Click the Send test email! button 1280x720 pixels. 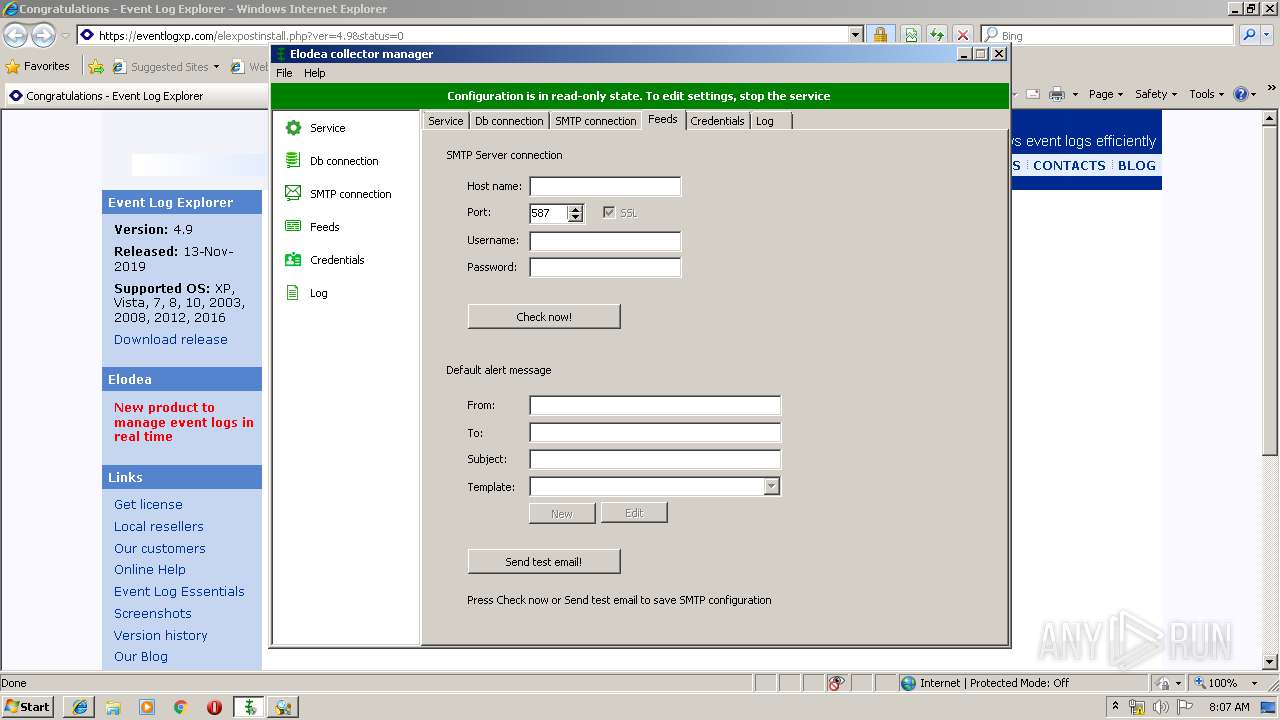(x=544, y=562)
